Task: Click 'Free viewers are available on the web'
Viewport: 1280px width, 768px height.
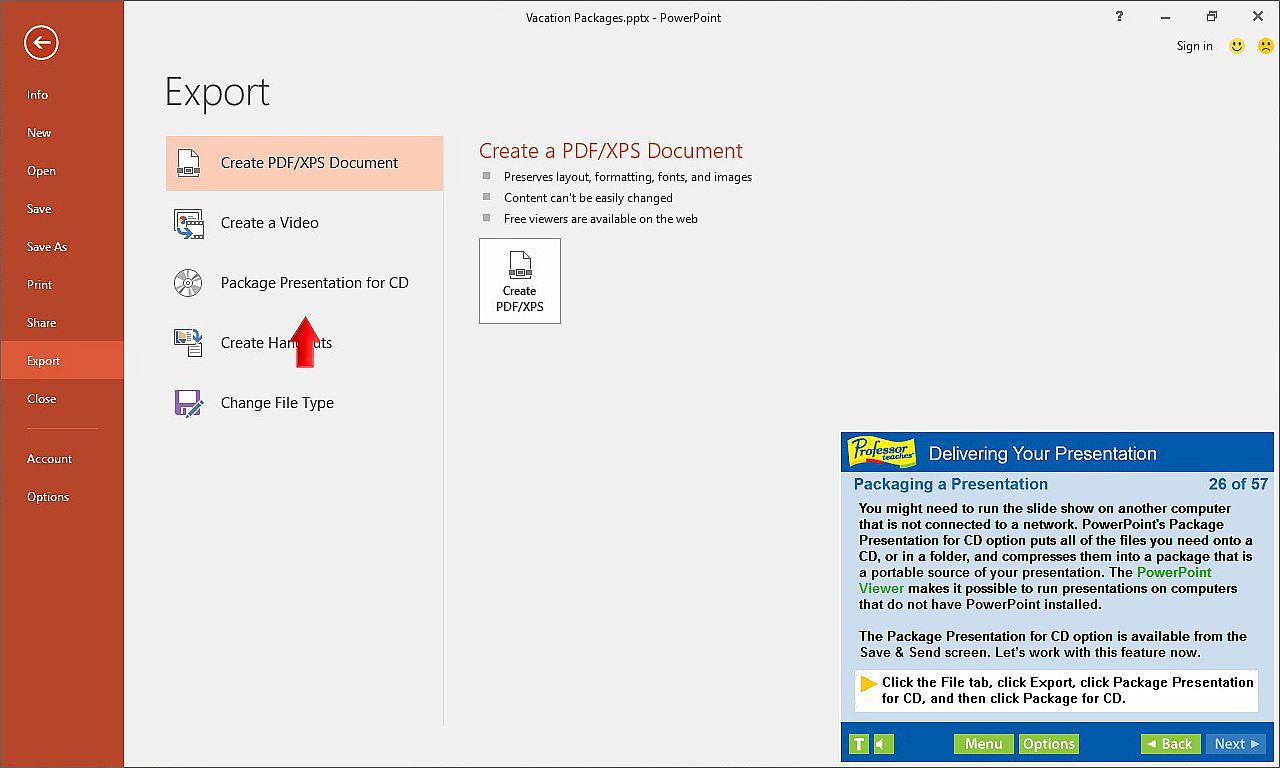Action: click(601, 219)
